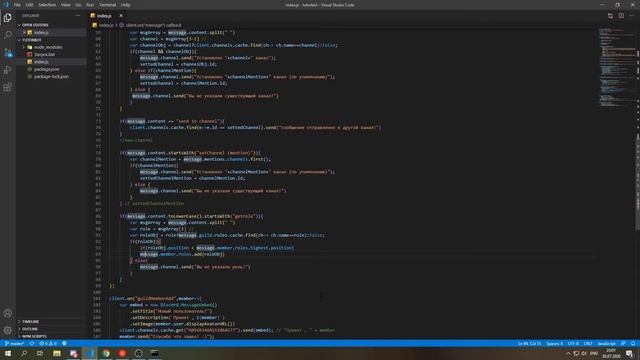Collapse the Open Editors section
The width and height of the screenshot is (640, 360).
click(x=35, y=25)
